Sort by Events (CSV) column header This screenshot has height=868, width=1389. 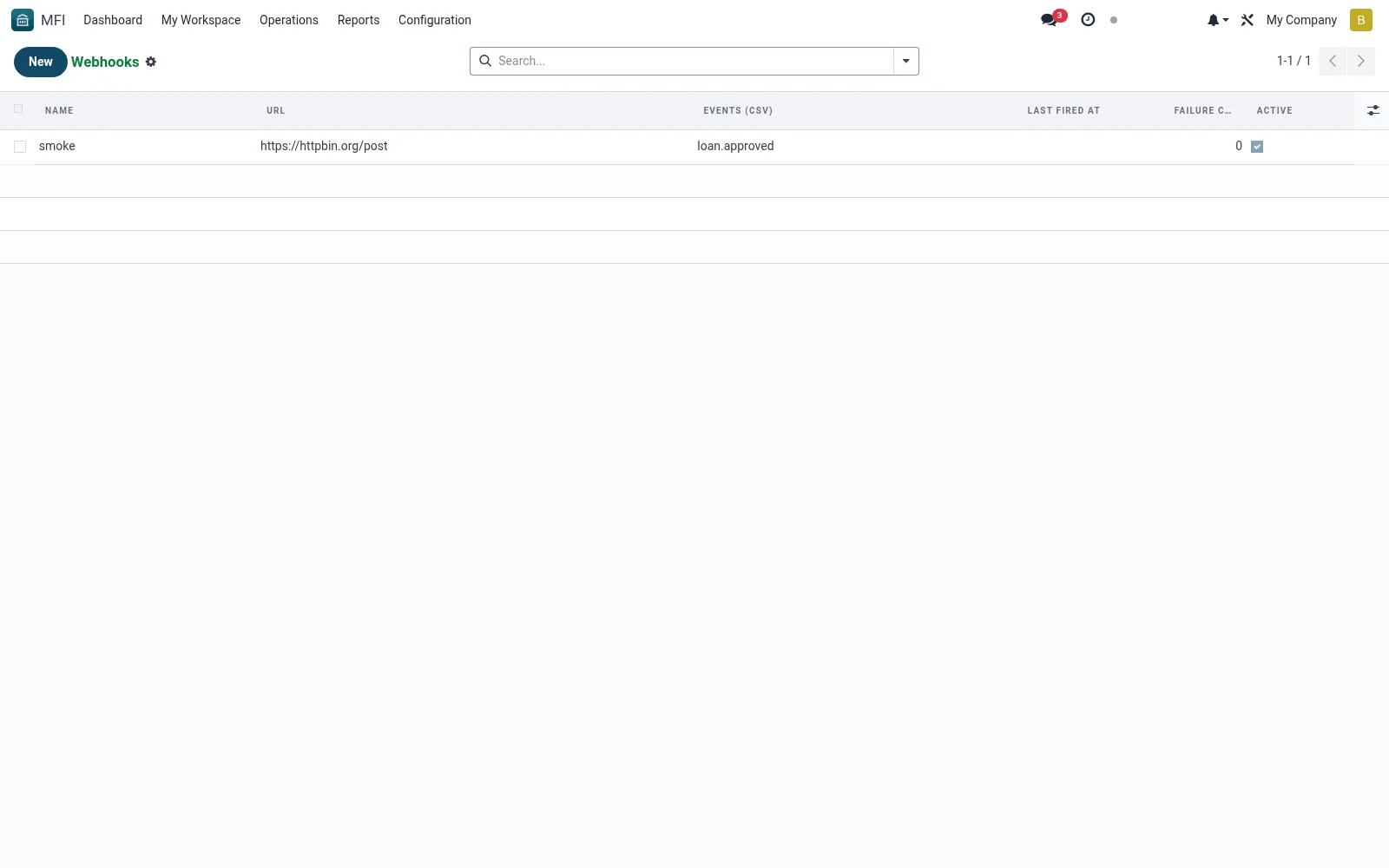tap(738, 110)
